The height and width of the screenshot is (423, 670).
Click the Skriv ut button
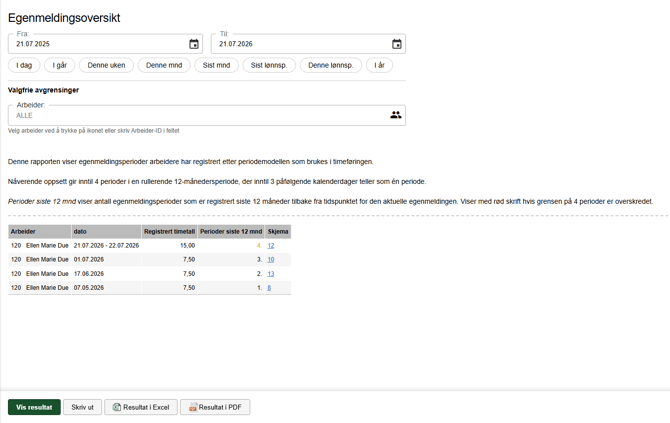coord(82,407)
